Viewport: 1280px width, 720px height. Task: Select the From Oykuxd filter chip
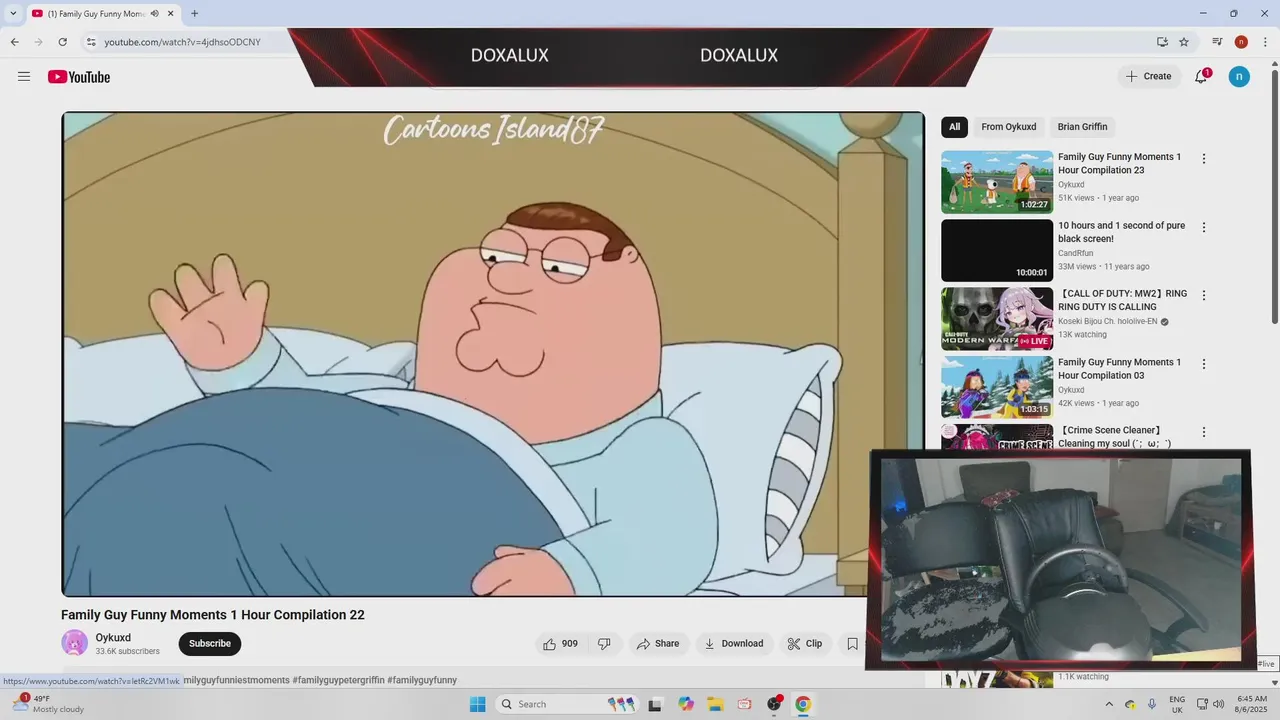pos(1008,127)
